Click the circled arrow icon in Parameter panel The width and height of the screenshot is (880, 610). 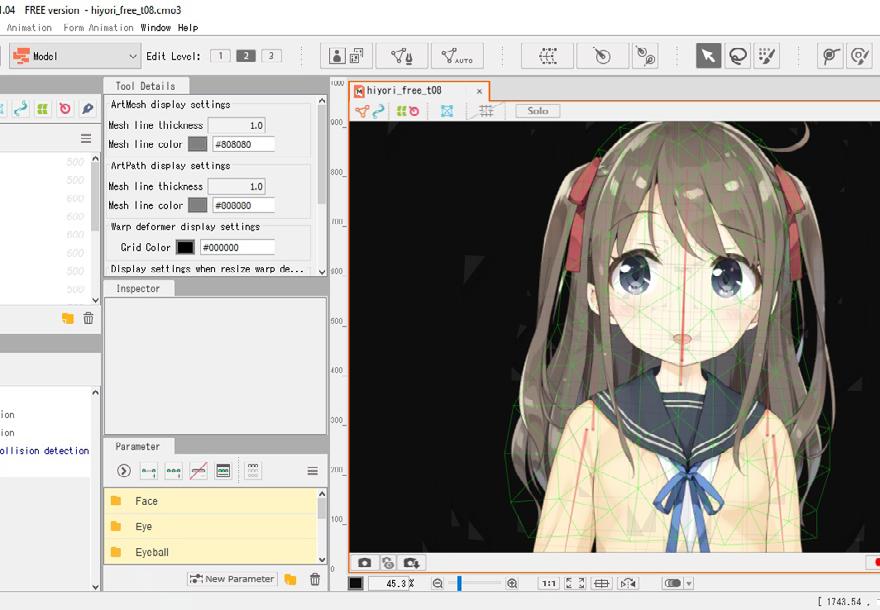point(123,471)
